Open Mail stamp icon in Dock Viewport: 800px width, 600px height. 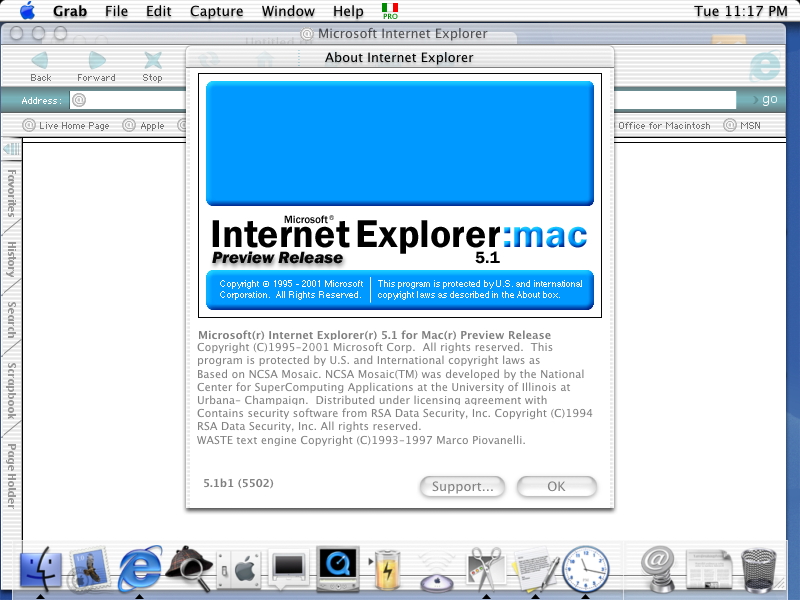89,569
